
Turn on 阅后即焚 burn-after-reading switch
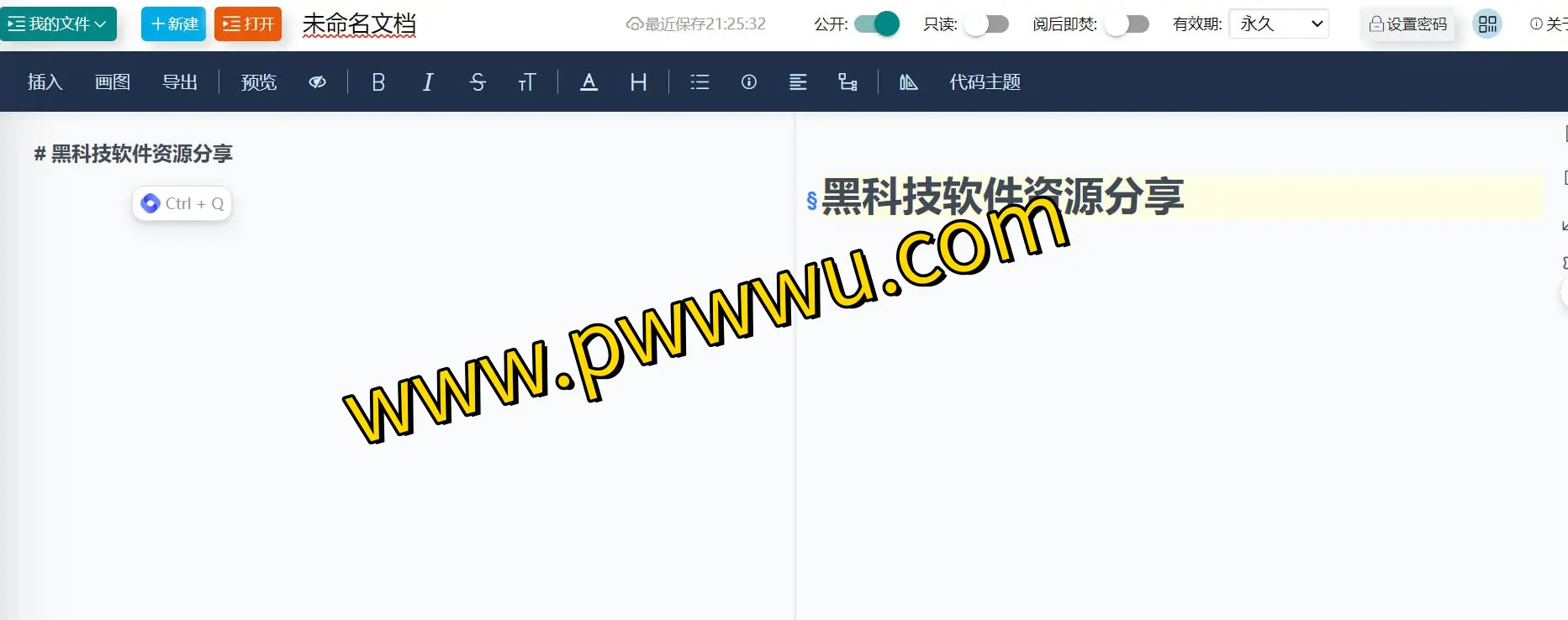[1127, 24]
